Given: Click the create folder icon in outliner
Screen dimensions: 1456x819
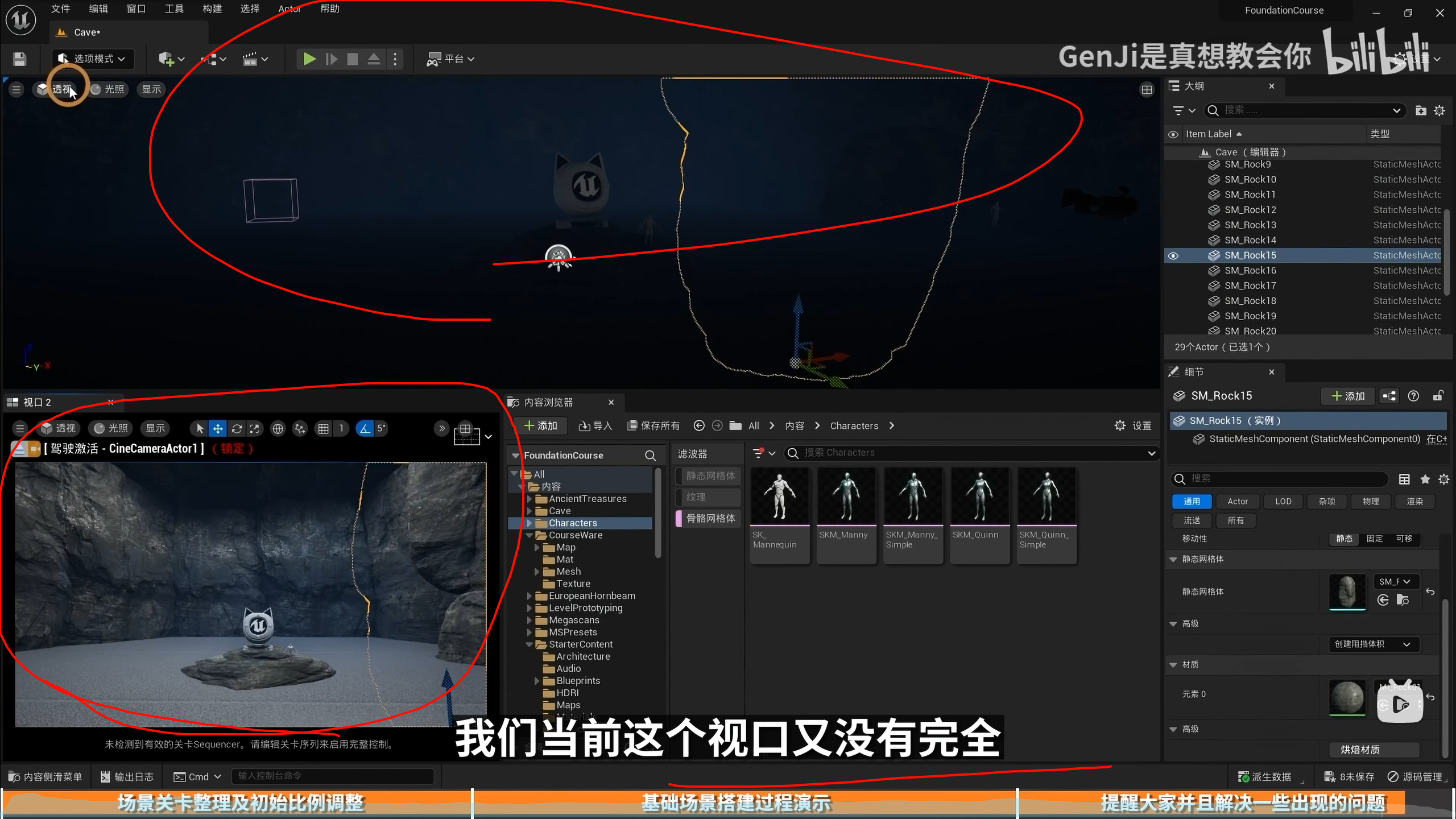Looking at the screenshot, I should [1420, 110].
